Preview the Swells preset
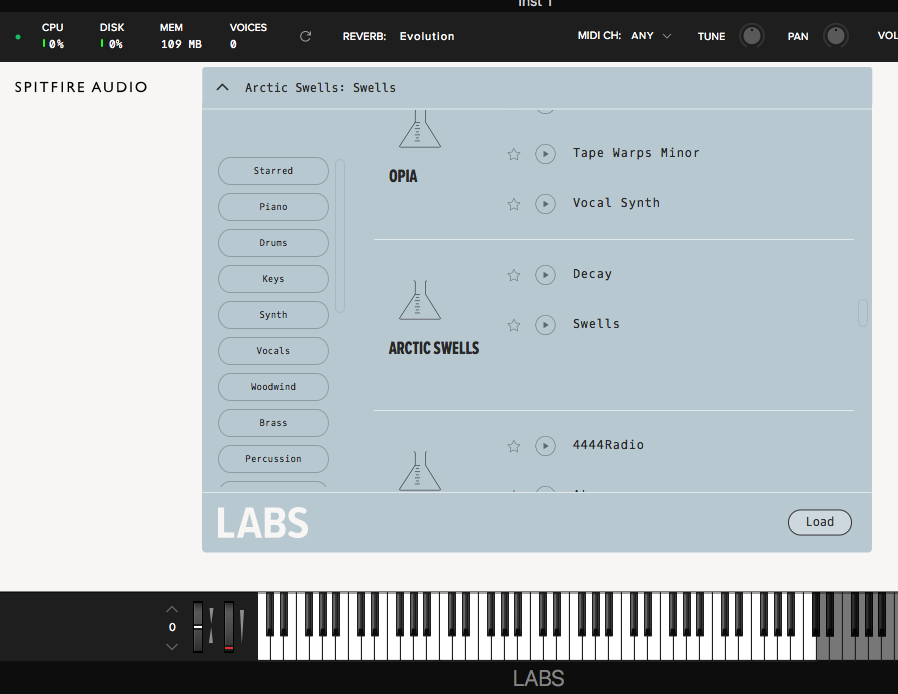Viewport: 898px width, 694px height. click(x=545, y=323)
